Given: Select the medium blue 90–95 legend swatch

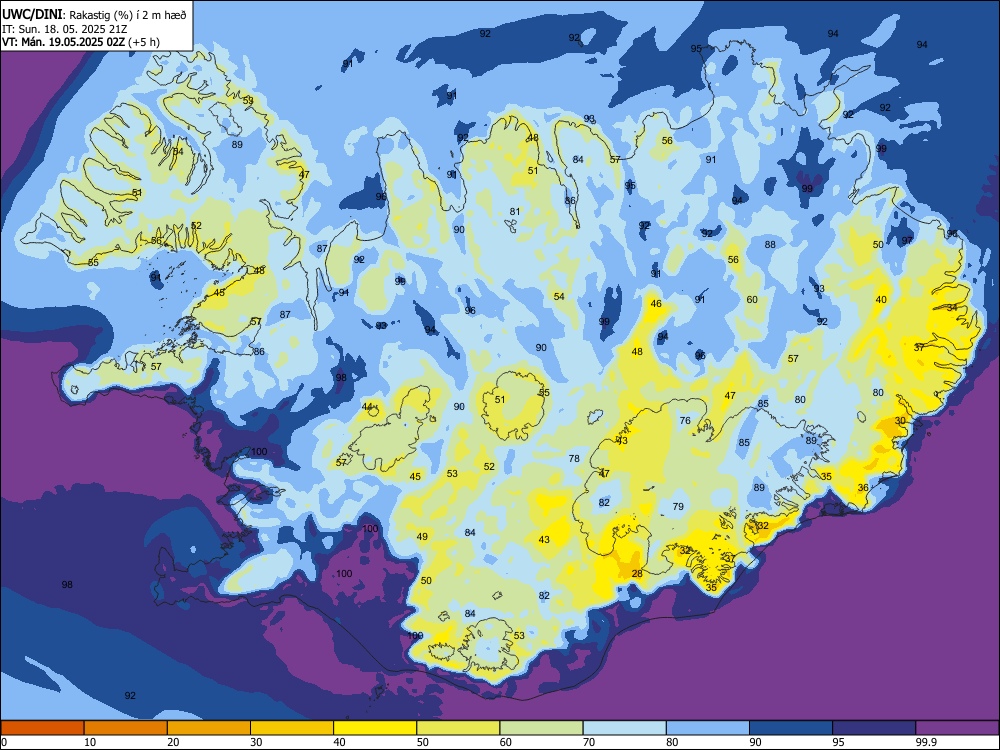Looking at the screenshot, I should 791,728.
